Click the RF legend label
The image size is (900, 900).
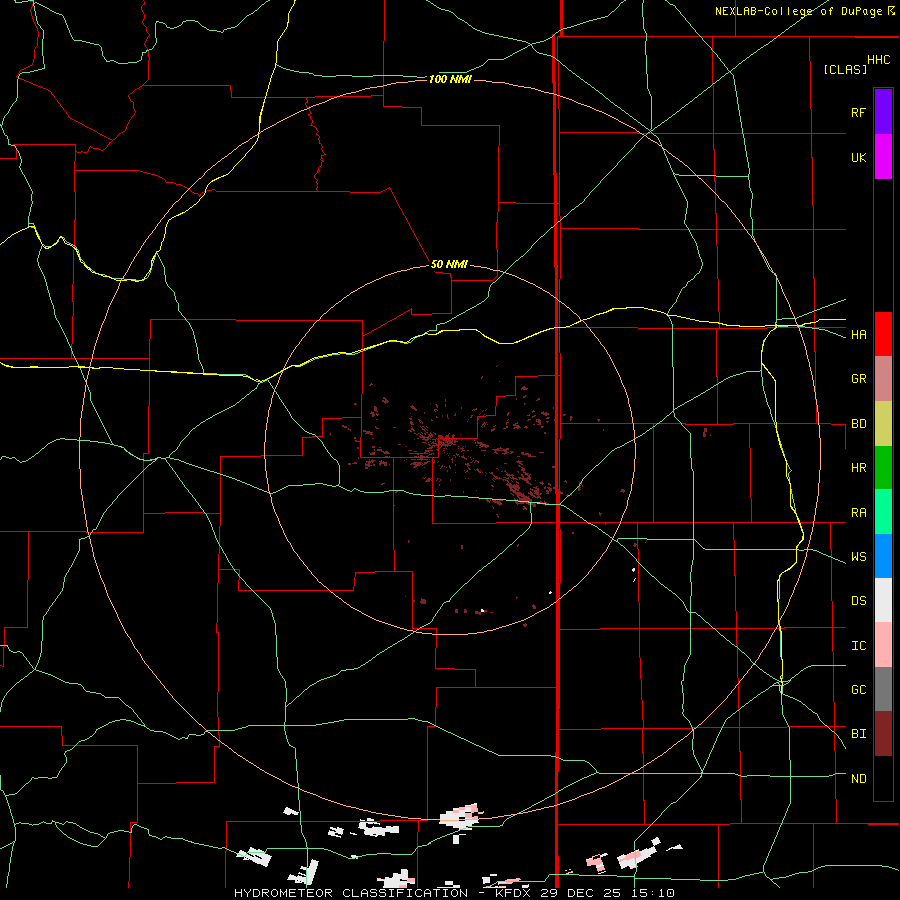coord(858,112)
